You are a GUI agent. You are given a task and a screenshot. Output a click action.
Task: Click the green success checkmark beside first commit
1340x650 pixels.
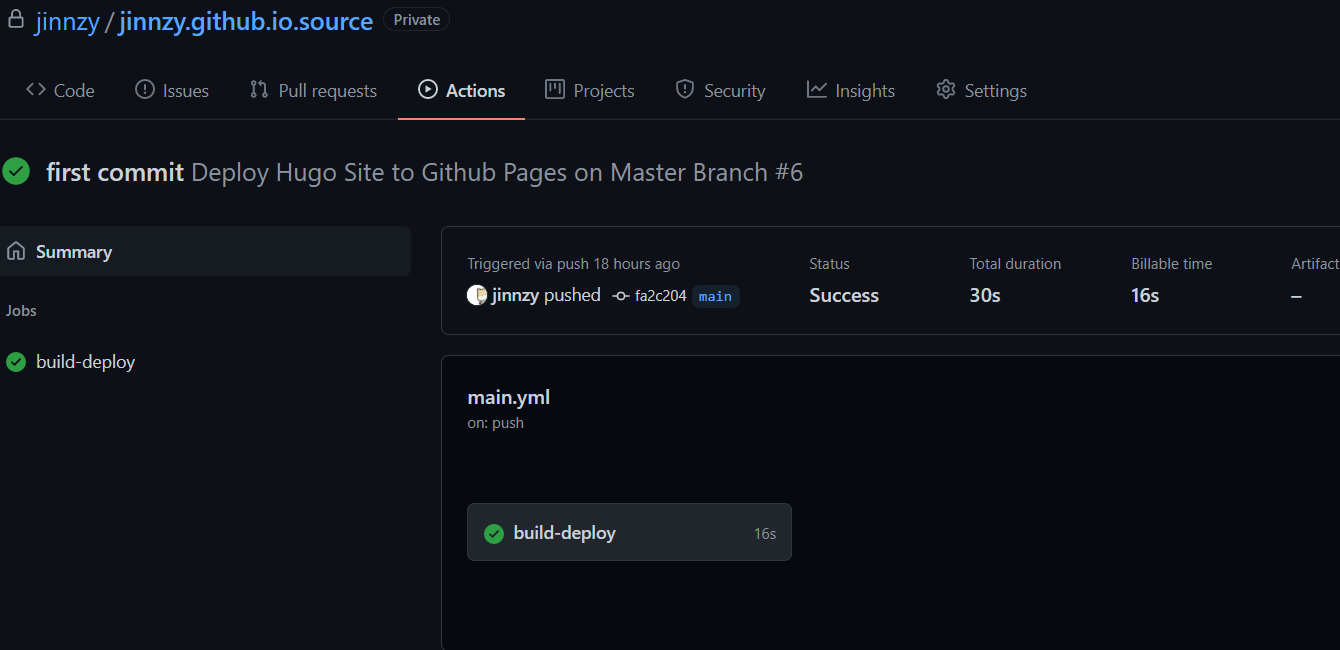click(16, 172)
